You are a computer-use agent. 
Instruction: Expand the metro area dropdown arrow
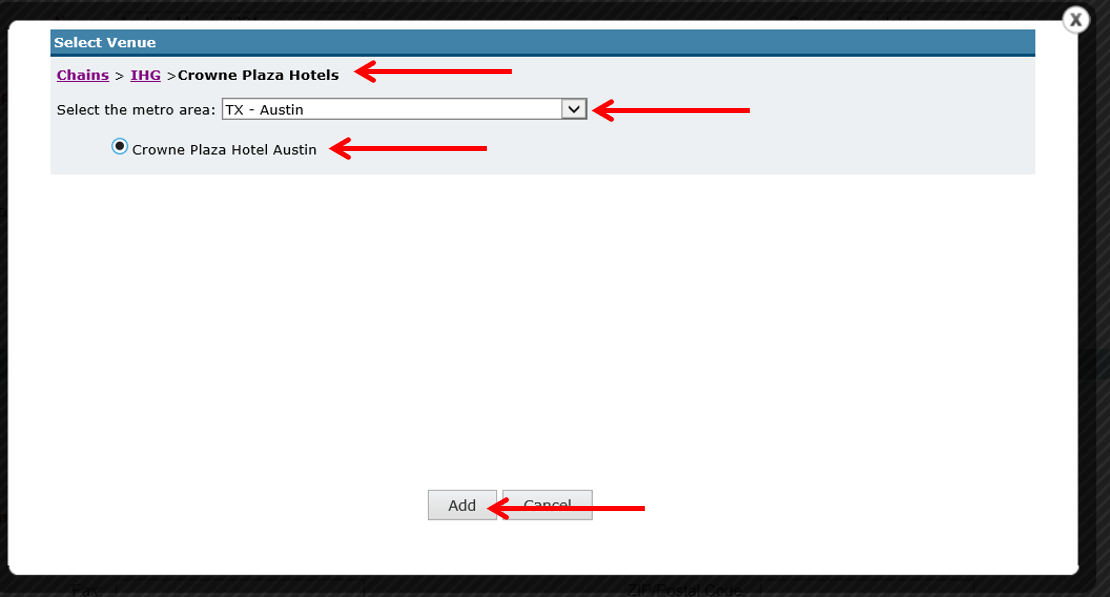pyautogui.click(x=574, y=109)
